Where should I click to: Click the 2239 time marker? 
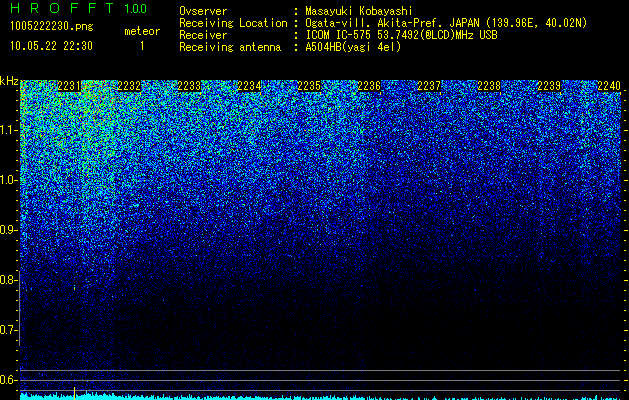point(549,86)
